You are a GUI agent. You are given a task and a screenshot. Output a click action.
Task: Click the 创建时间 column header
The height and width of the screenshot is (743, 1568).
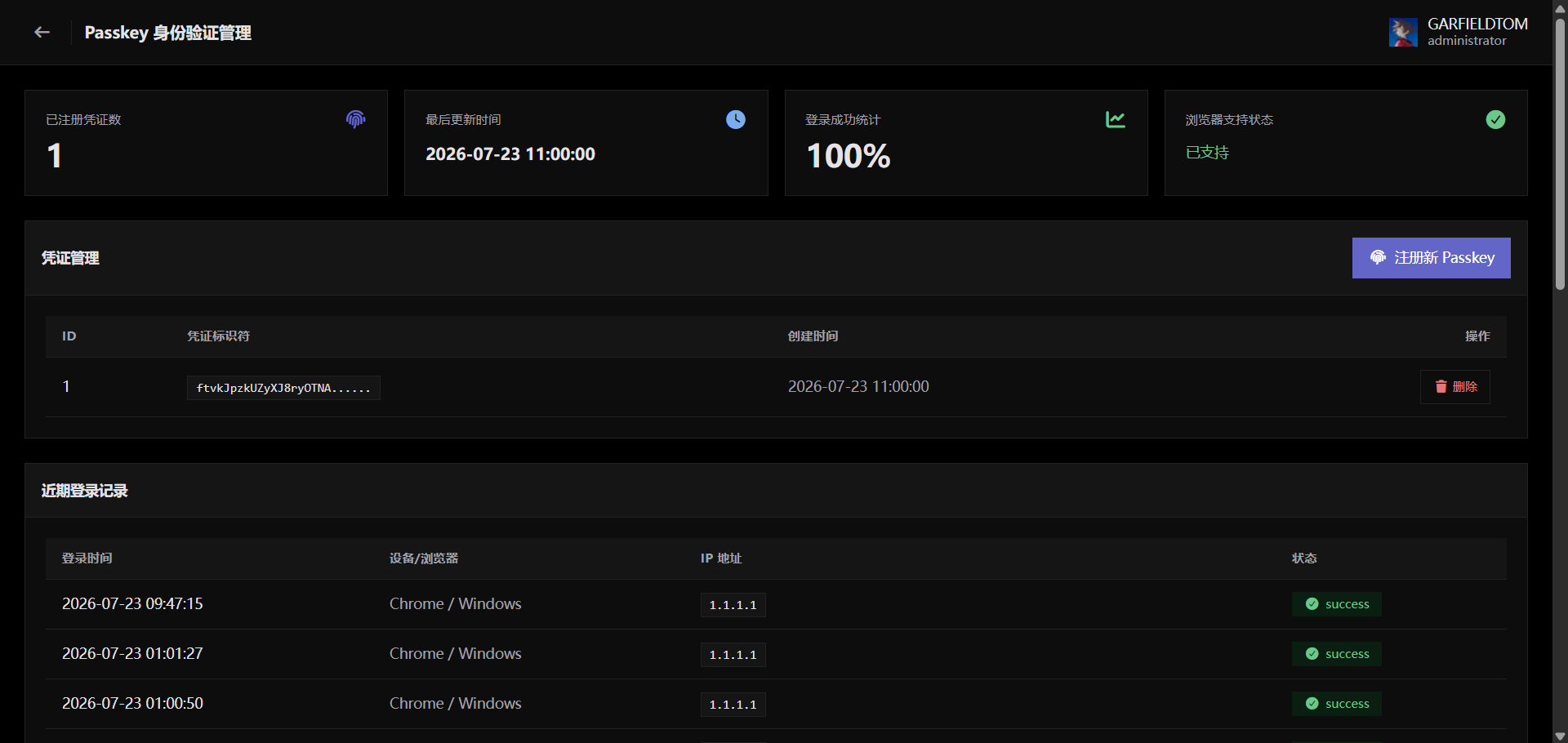(813, 336)
